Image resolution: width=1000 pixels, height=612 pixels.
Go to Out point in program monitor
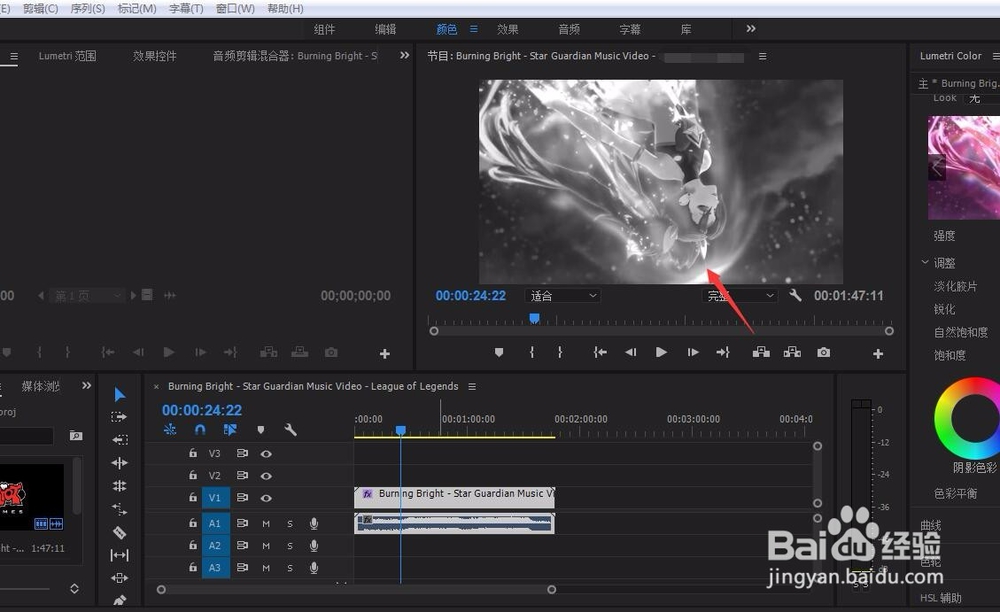(723, 352)
